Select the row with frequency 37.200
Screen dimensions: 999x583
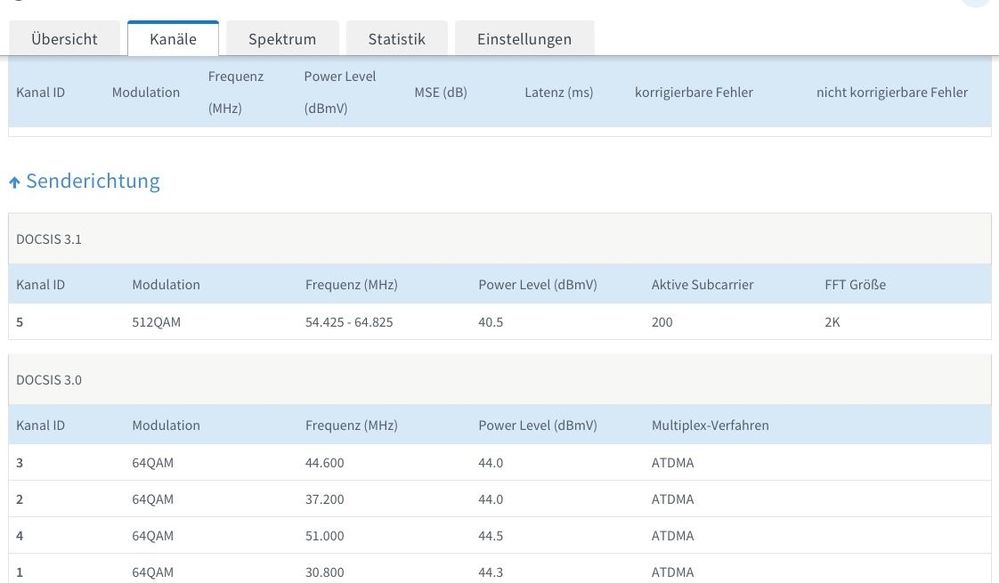pyautogui.click(x=324, y=499)
